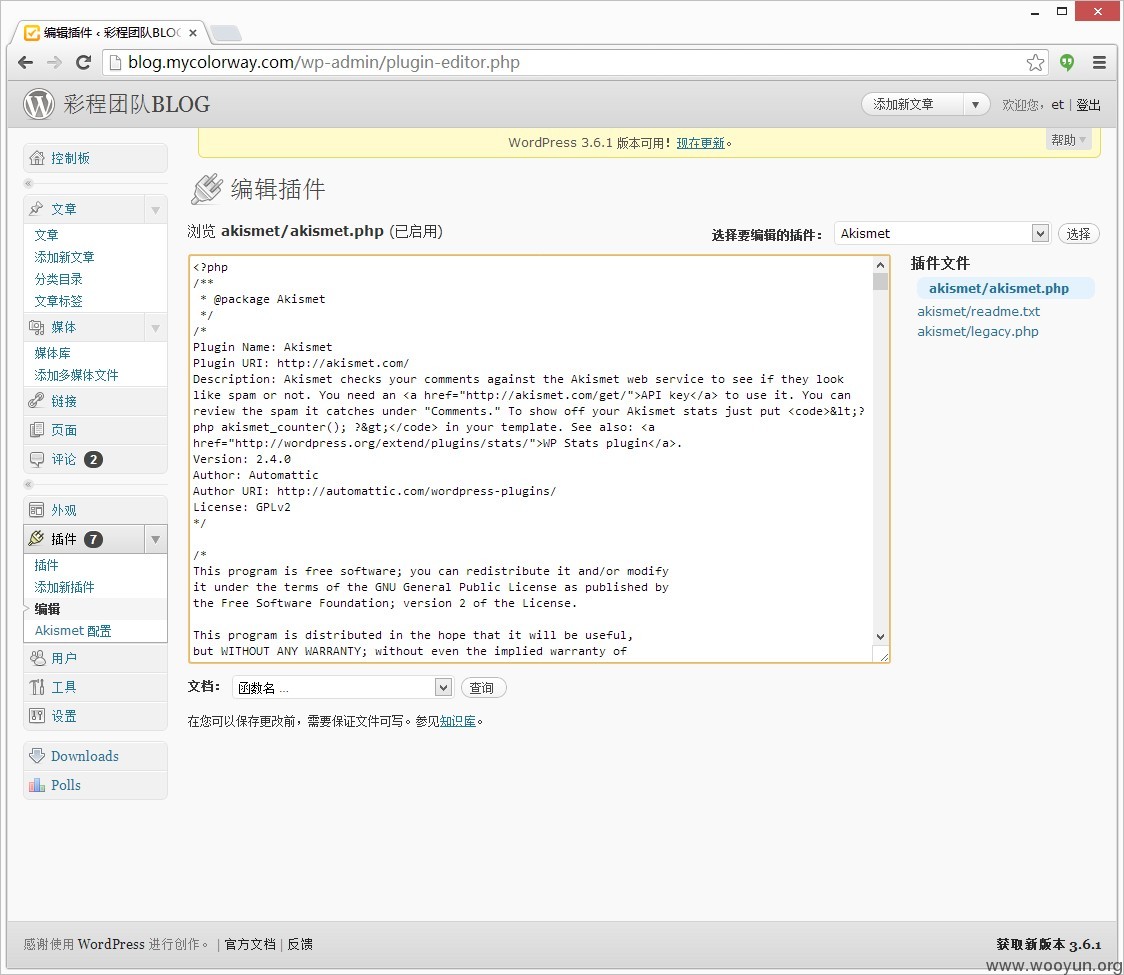Click the text area resize handle
Viewport: 1124px width, 975px height.
coord(883,656)
